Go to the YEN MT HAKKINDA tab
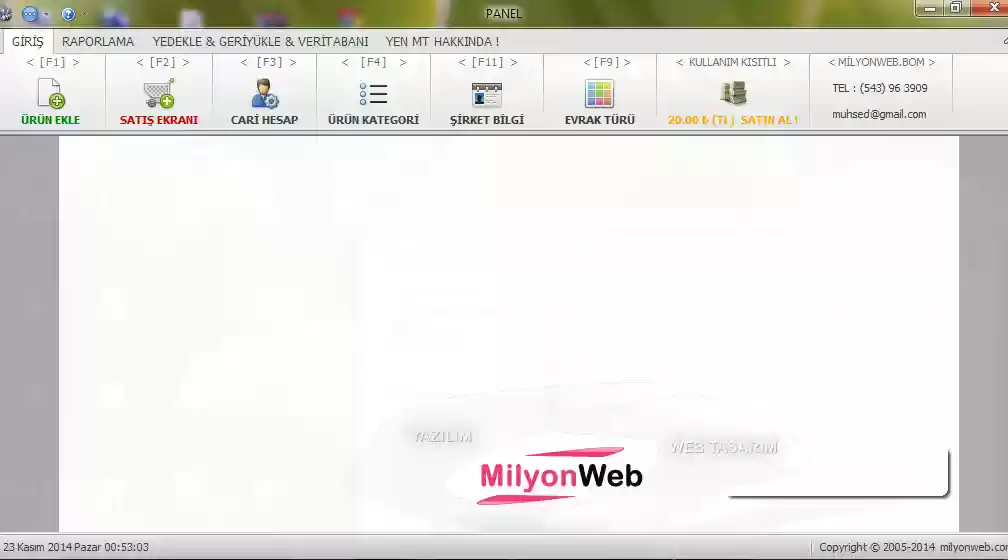The width and height of the screenshot is (1008, 560). point(442,42)
